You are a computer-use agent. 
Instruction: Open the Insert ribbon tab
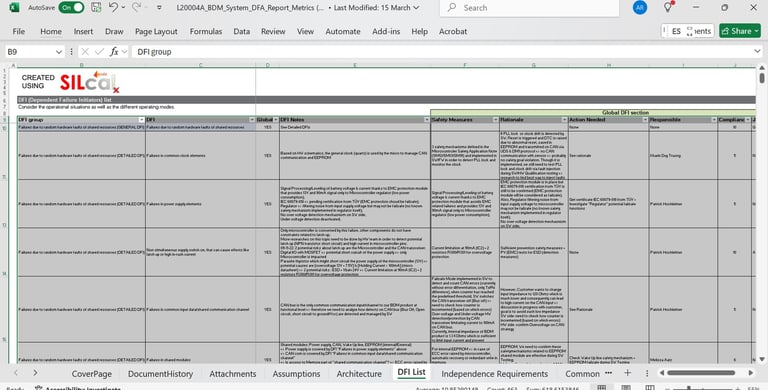[83, 31]
